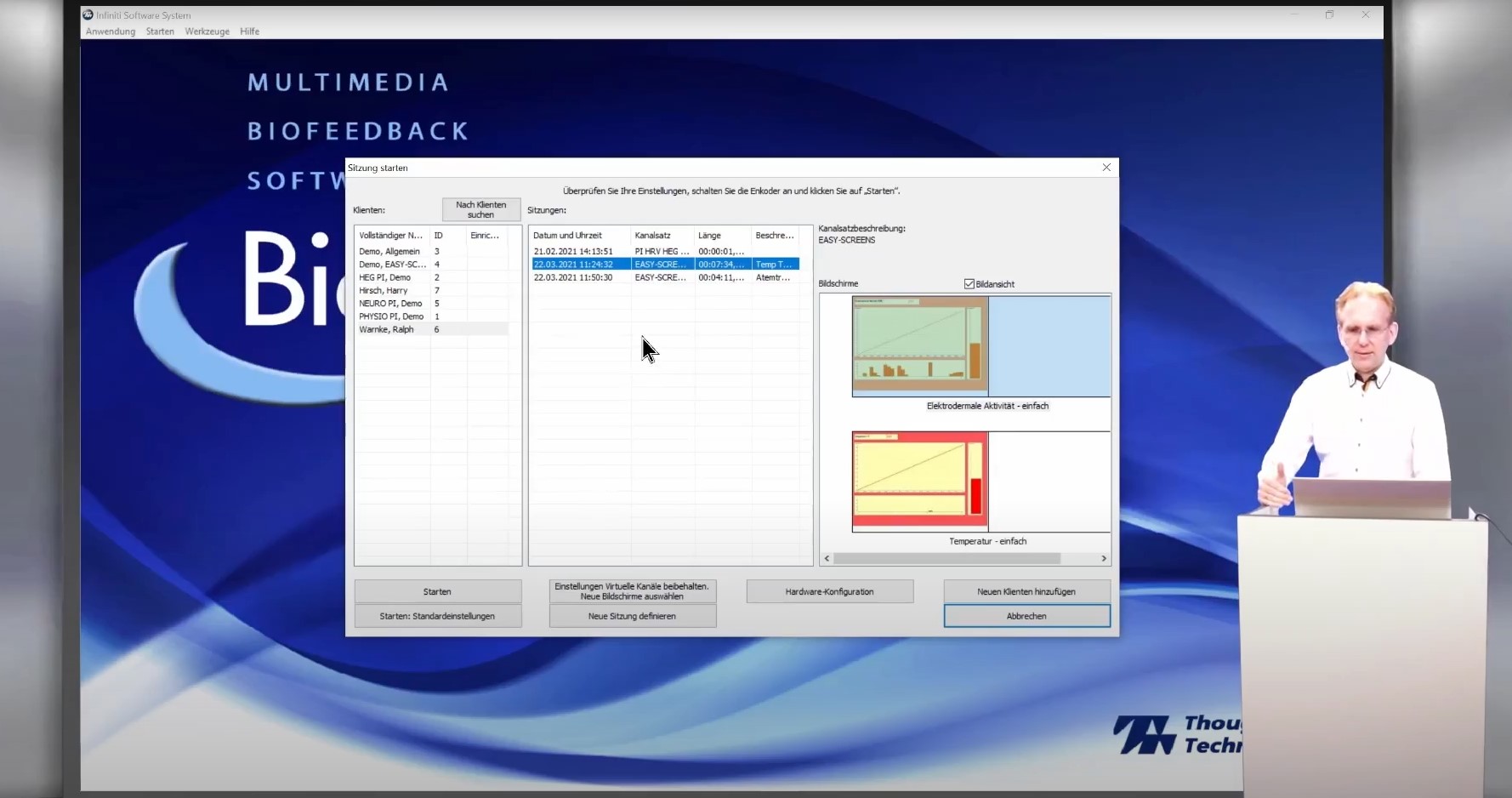The height and width of the screenshot is (798, 1512).
Task: Click the "PI HRV HEG ..." Kanalsatz cell
Action: pyautogui.click(x=662, y=252)
